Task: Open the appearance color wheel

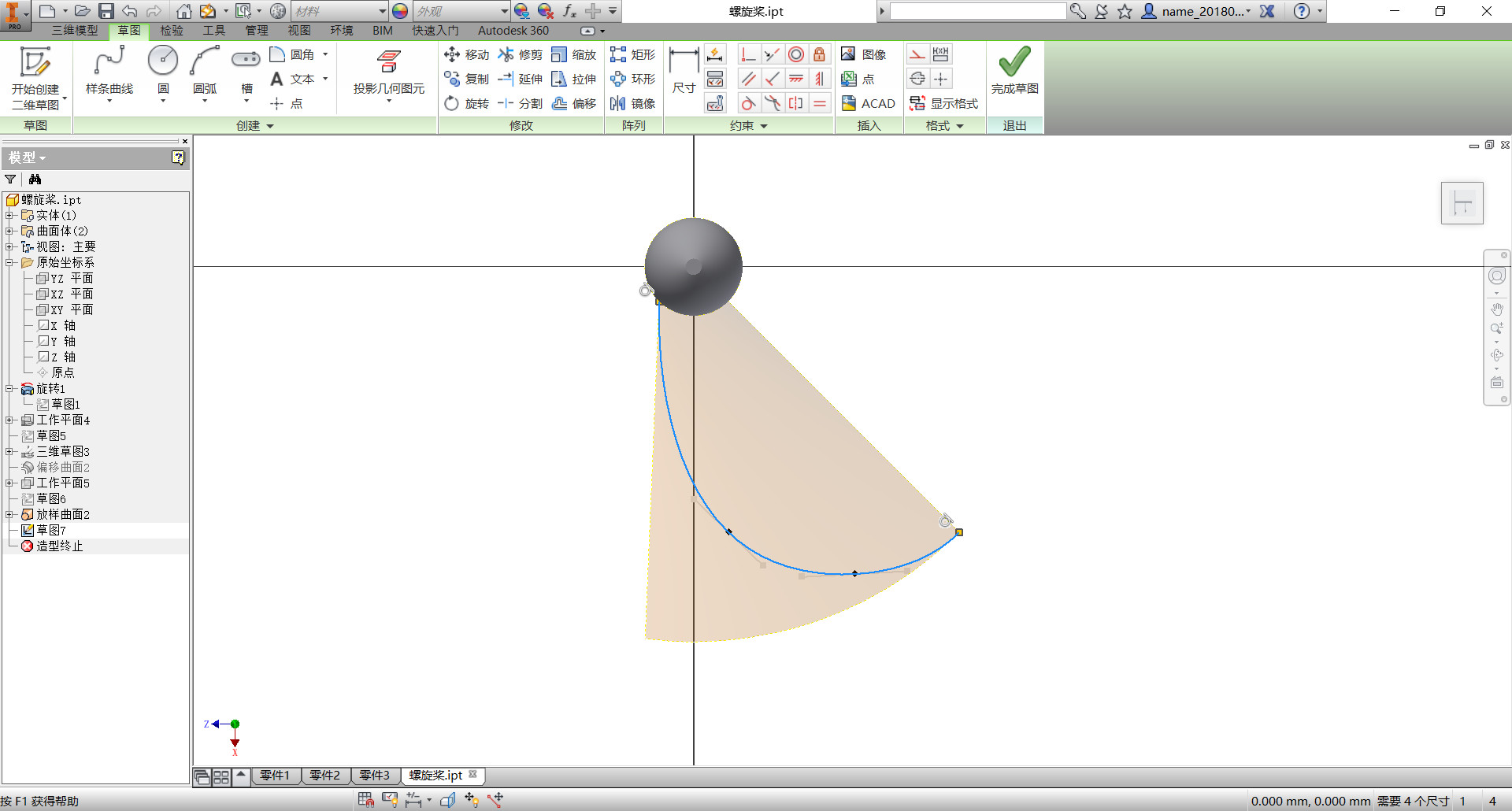Action: (400, 11)
